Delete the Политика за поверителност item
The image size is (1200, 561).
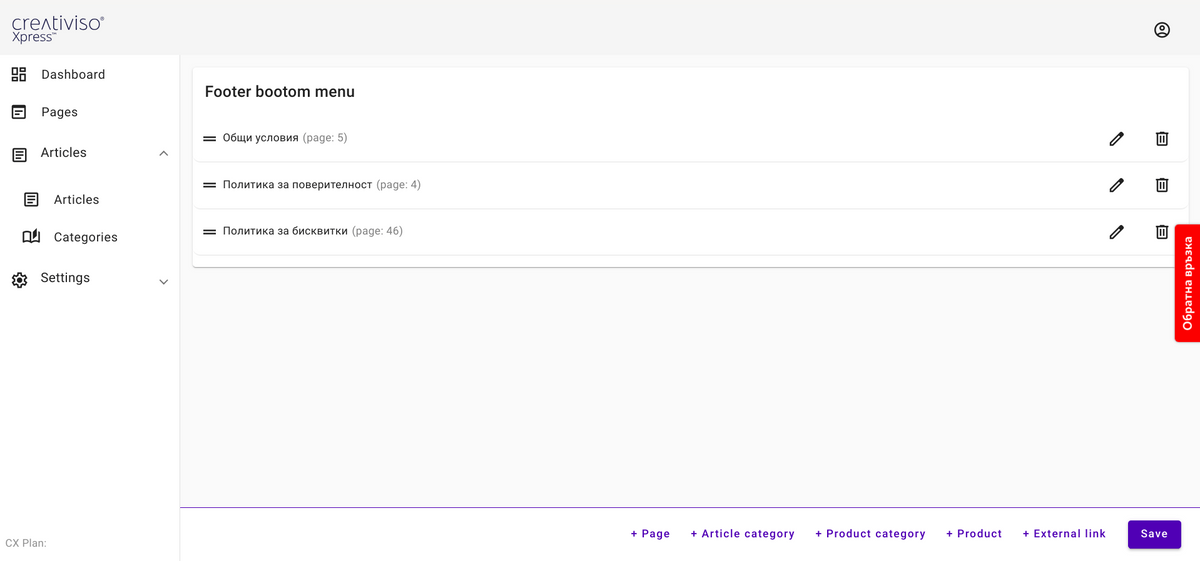coord(1161,185)
